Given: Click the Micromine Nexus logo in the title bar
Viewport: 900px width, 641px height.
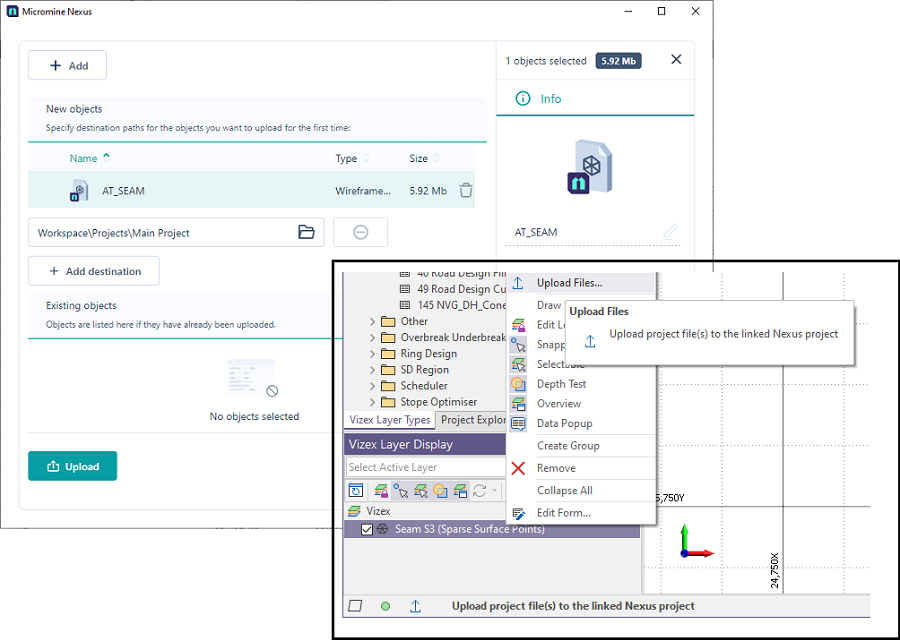Looking at the screenshot, I should click(12, 11).
